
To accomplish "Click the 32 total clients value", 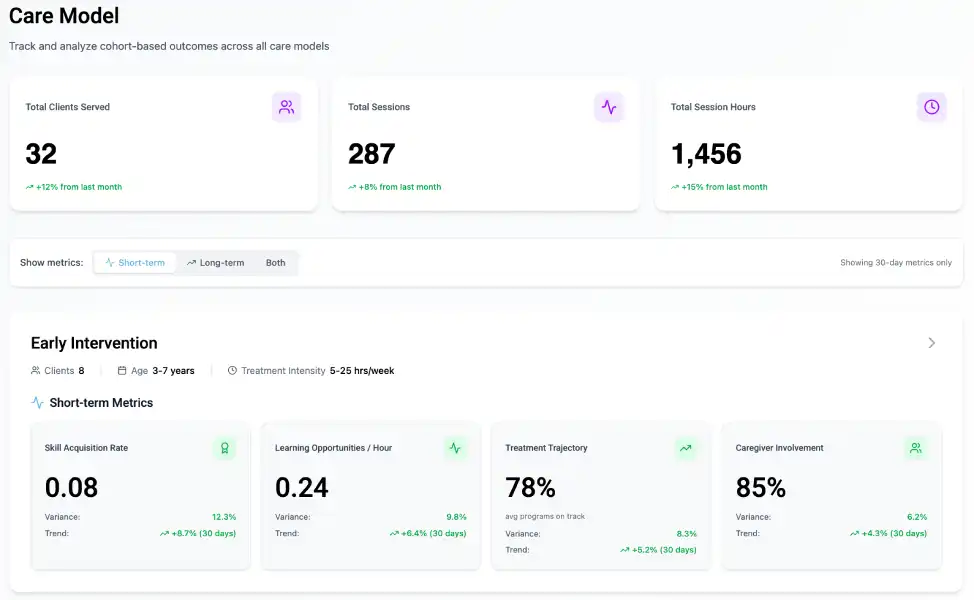I will click(x=41, y=154).
